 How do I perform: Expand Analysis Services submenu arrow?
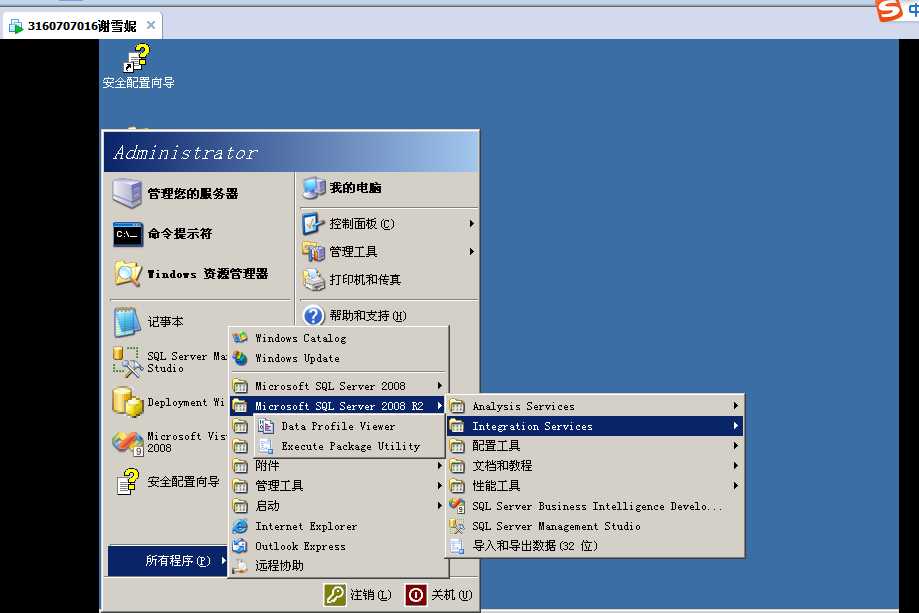tap(736, 406)
